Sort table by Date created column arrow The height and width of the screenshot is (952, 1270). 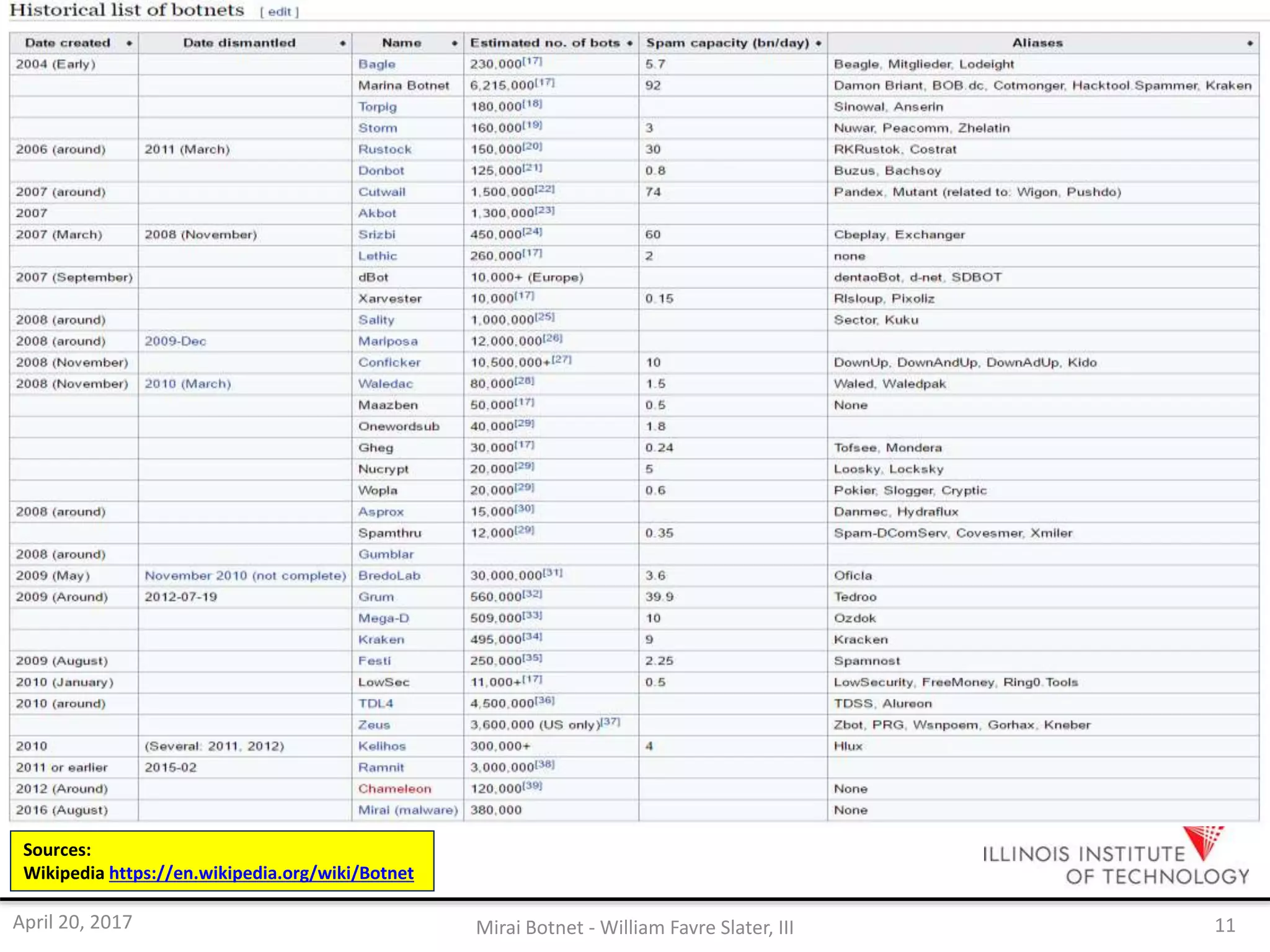click(x=129, y=43)
